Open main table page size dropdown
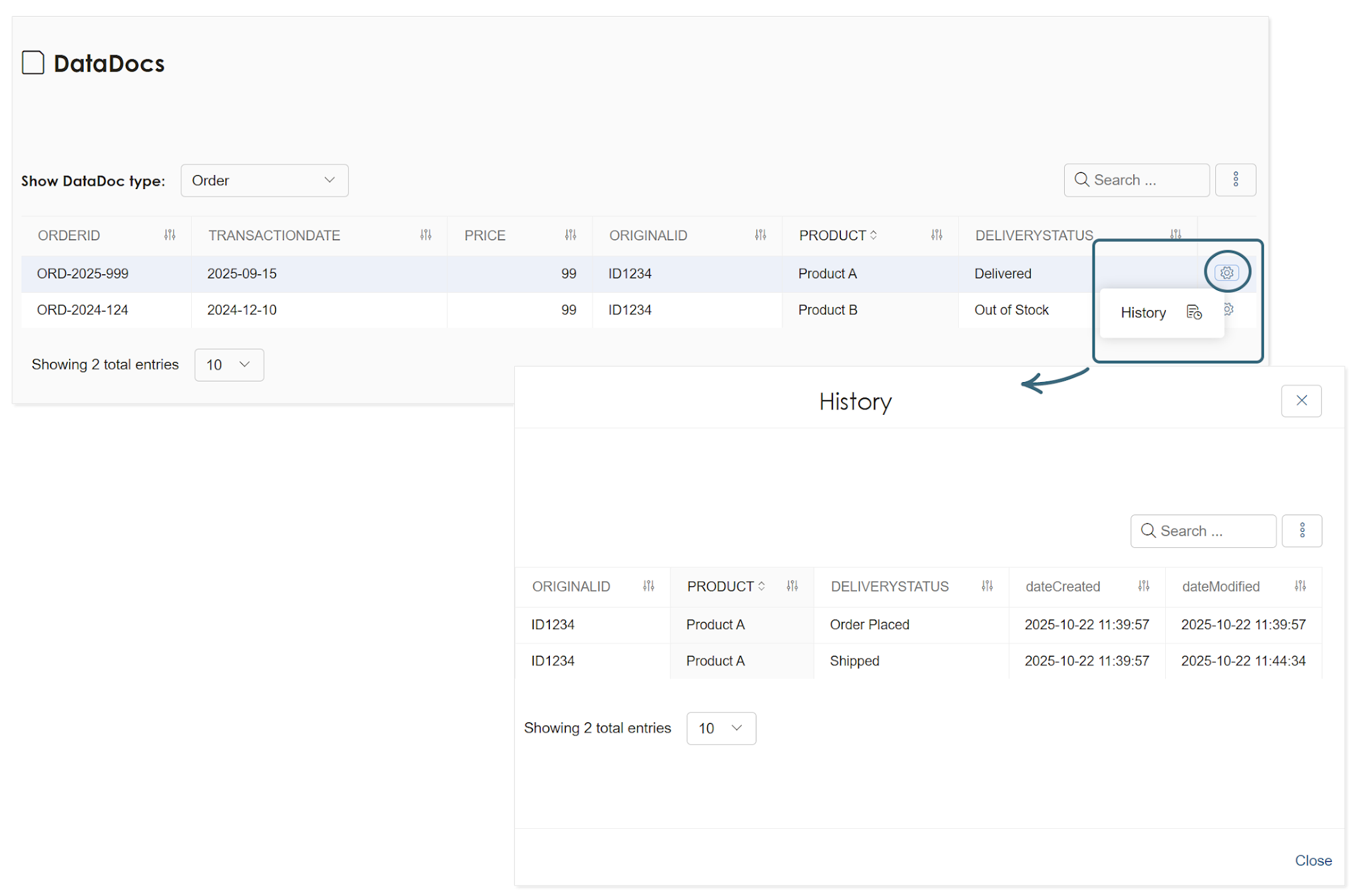Image resolution: width=1357 pixels, height=896 pixels. (x=228, y=365)
